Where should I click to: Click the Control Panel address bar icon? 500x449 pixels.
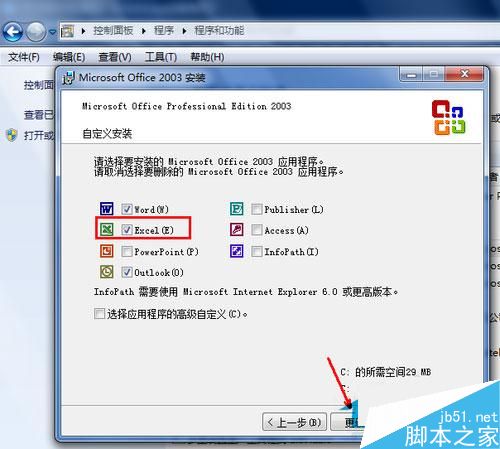point(67,31)
